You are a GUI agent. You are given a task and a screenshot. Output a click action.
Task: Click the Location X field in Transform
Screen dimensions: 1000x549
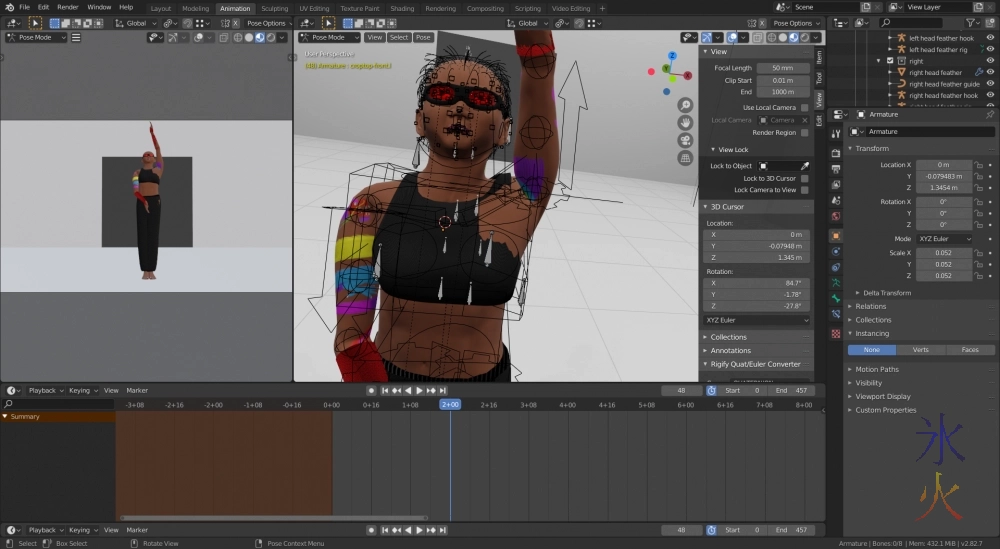point(943,165)
